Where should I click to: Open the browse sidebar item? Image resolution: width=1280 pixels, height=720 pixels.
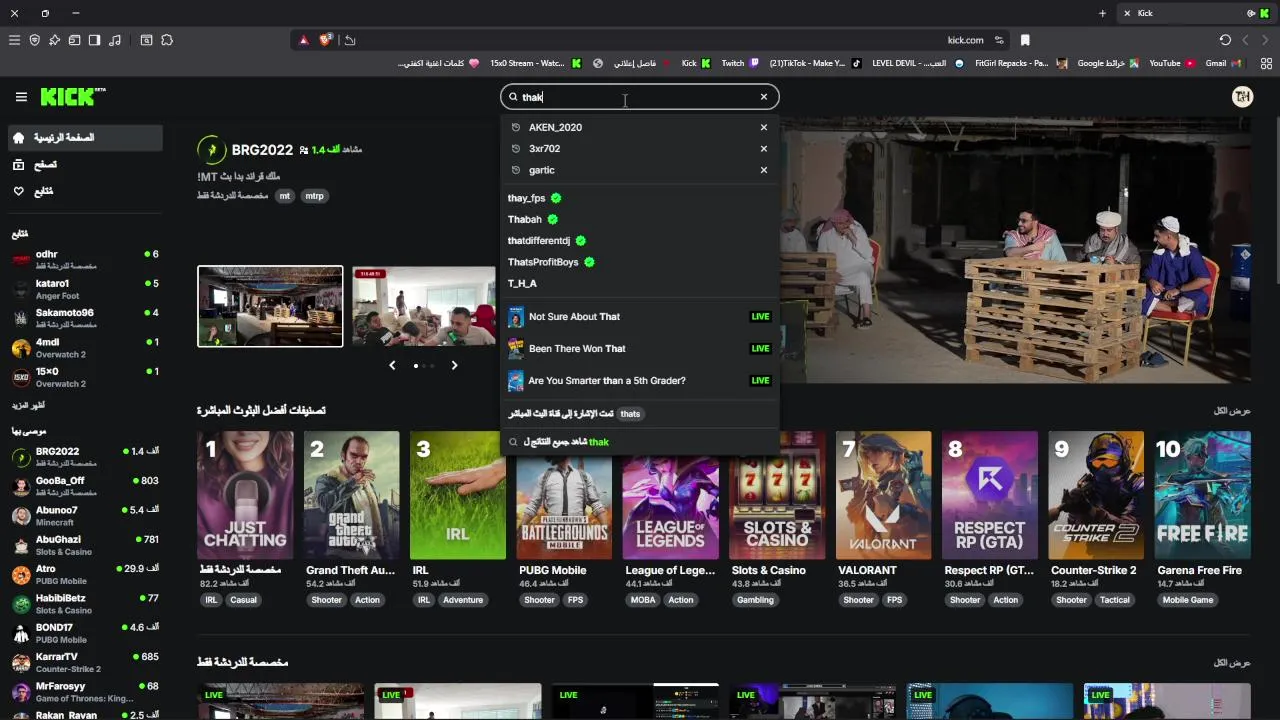point(85,164)
